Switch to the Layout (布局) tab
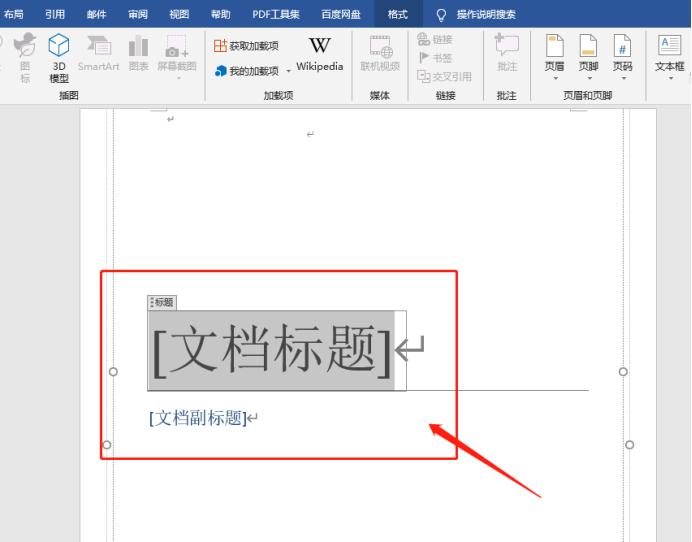The height and width of the screenshot is (542, 692). coord(13,15)
